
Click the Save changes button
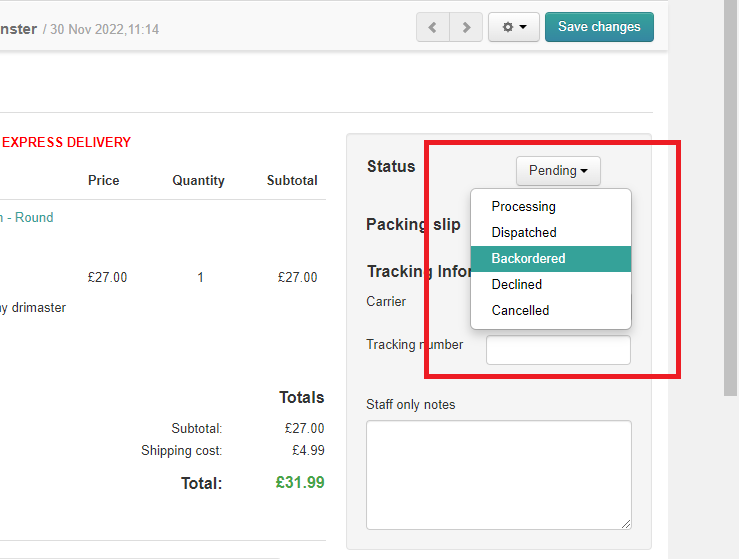tap(599, 27)
